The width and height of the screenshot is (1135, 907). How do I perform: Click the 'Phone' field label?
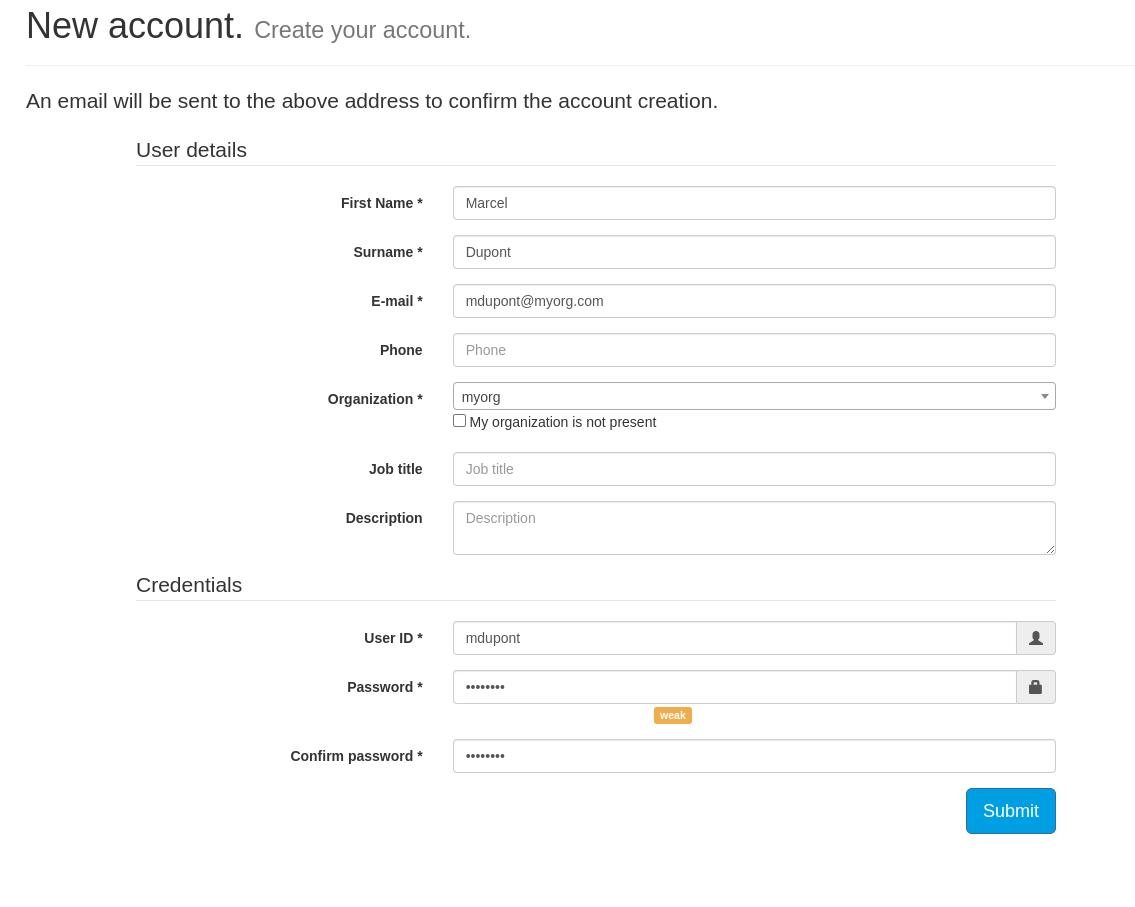click(401, 350)
